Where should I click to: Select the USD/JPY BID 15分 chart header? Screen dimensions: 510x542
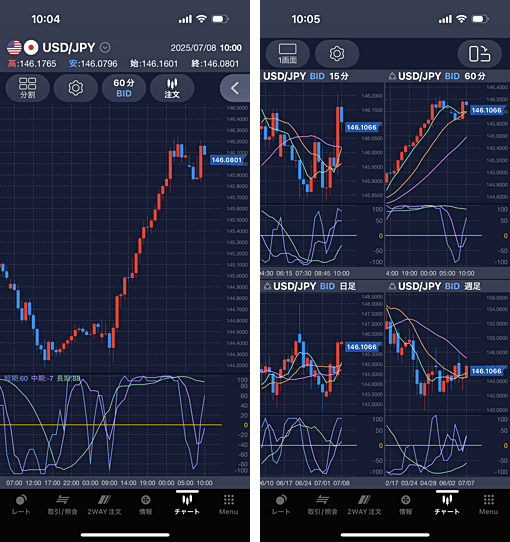306,76
